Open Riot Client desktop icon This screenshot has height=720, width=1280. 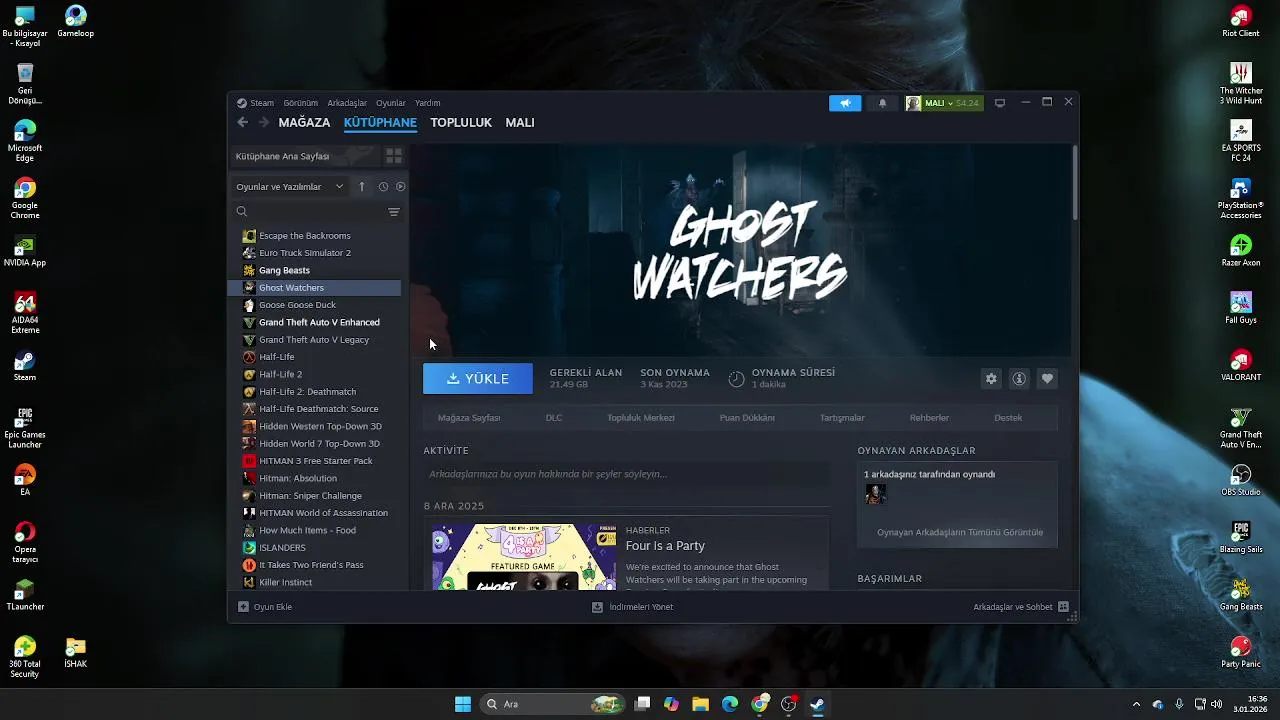(x=1241, y=21)
